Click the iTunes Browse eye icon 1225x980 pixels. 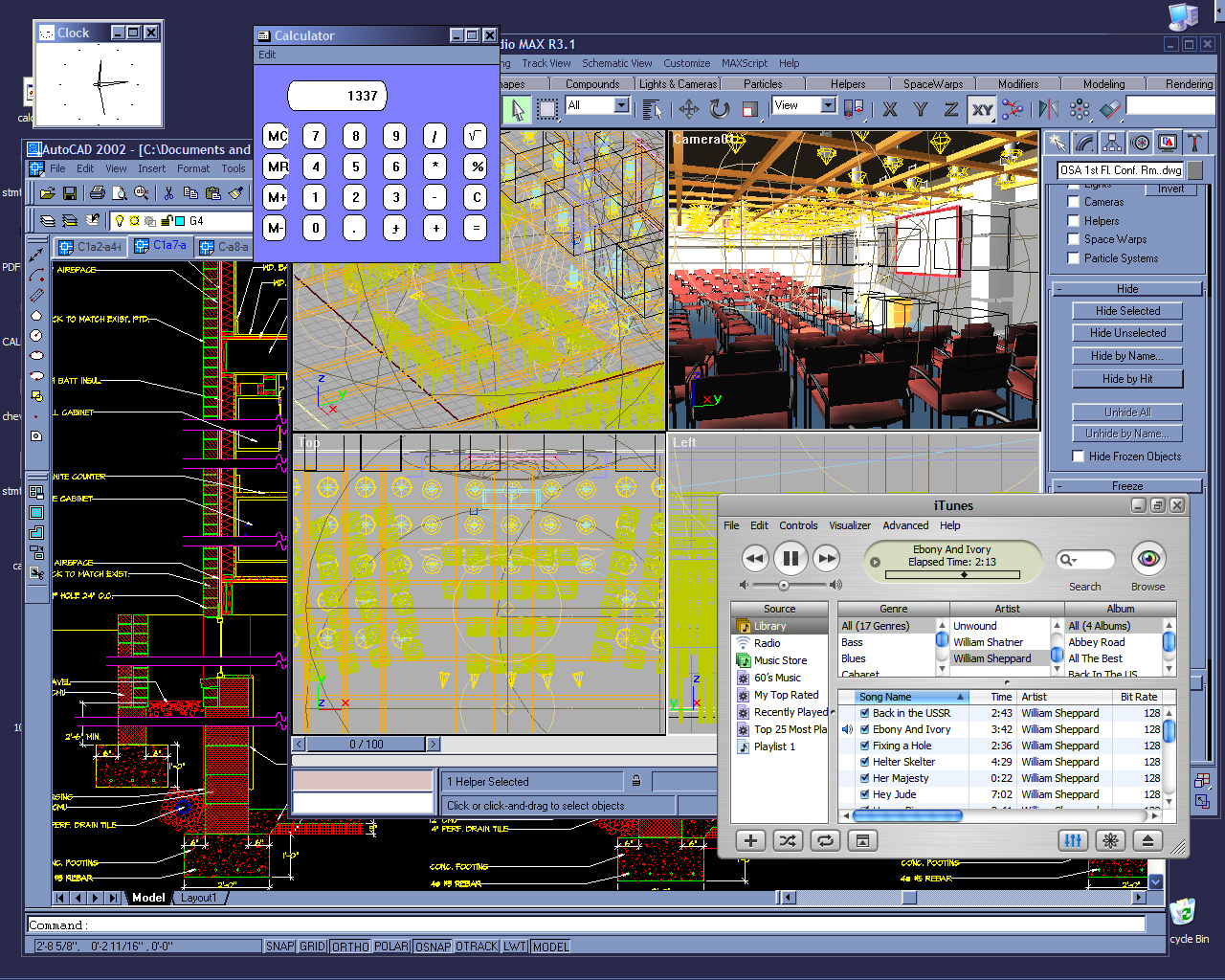pyautogui.click(x=1148, y=558)
